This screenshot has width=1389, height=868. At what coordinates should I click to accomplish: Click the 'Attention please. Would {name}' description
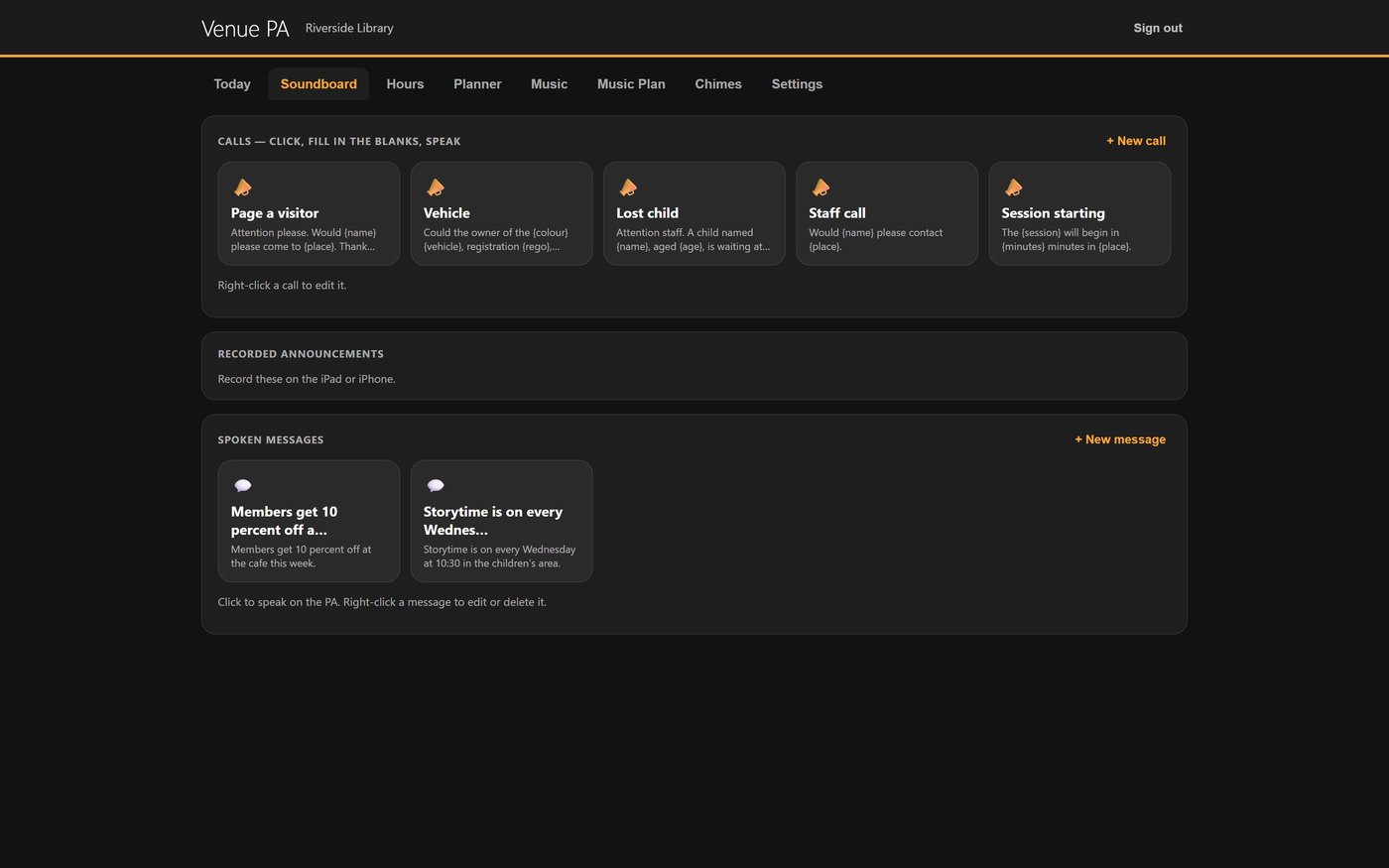tap(304, 239)
